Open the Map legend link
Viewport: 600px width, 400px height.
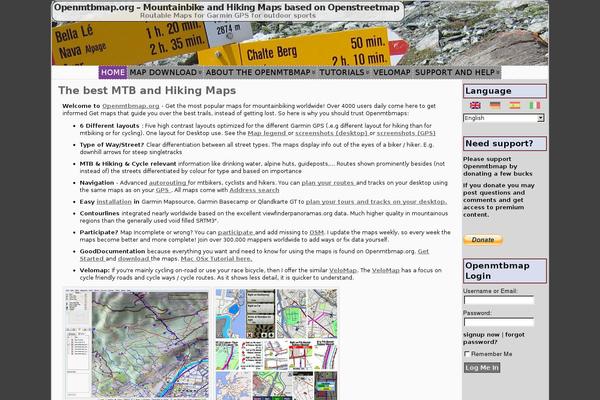pos(267,133)
